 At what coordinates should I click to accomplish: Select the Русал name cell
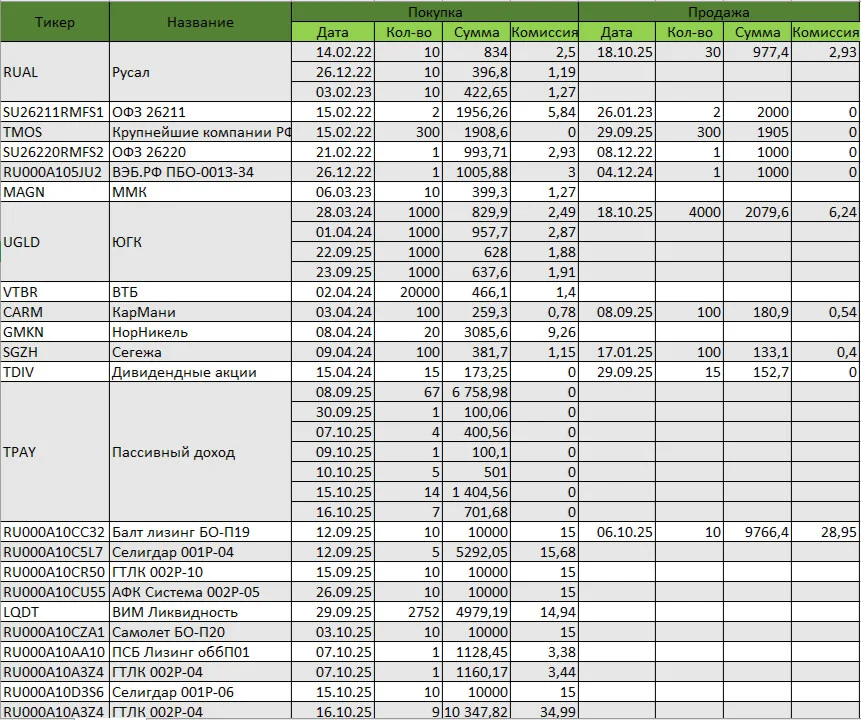[x=200, y=72]
